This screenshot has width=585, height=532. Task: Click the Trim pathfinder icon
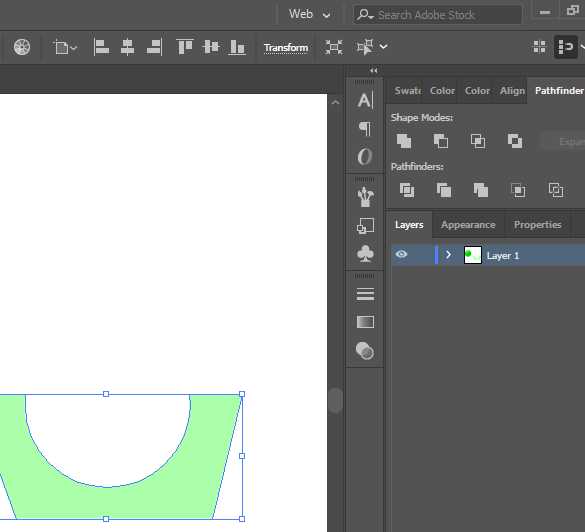pyautogui.click(x=444, y=190)
